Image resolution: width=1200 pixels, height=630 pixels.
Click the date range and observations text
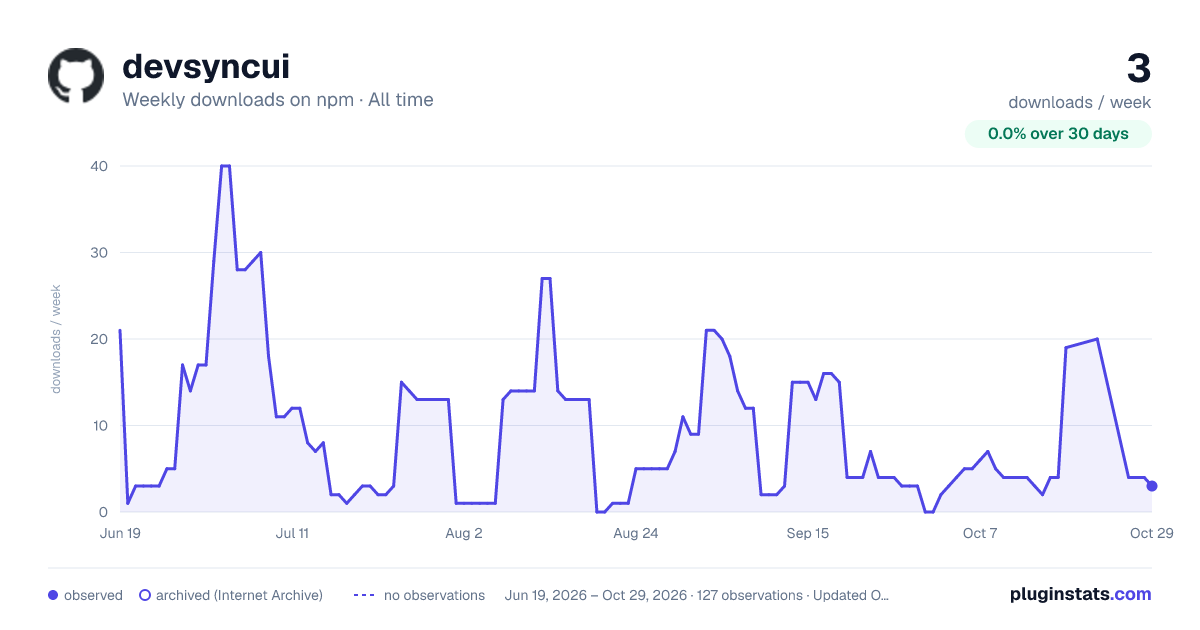697,595
